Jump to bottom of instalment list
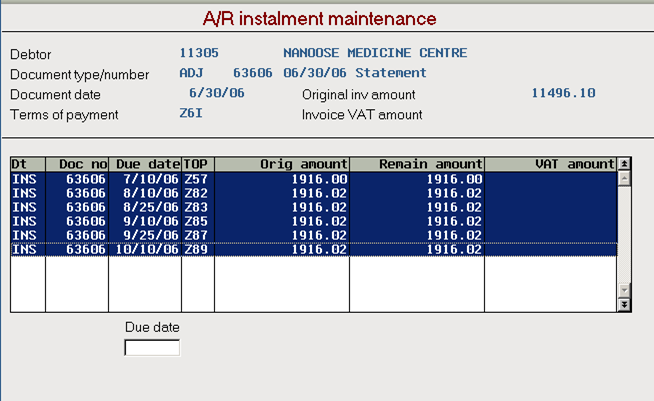This screenshot has height=401, width=654. click(x=624, y=305)
